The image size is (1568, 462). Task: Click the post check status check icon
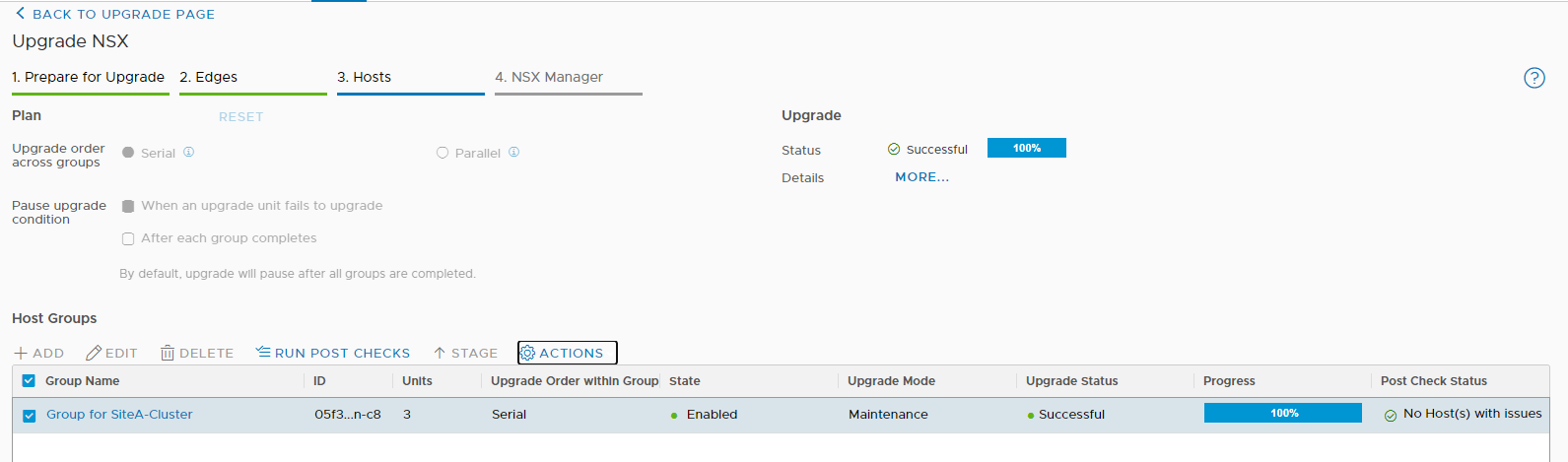pos(1391,415)
